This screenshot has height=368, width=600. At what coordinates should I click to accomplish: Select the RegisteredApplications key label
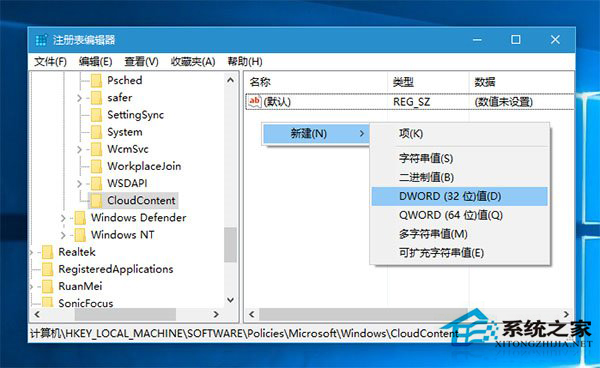click(x=116, y=269)
